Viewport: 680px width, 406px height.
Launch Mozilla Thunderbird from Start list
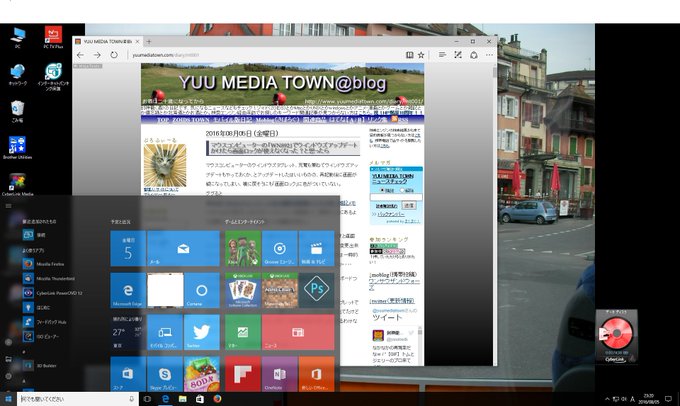click(x=49, y=278)
